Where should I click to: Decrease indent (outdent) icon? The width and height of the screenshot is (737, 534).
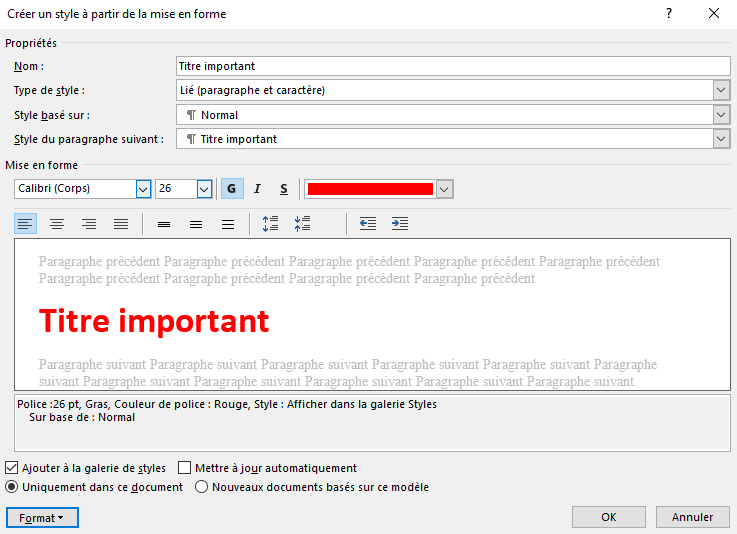pyautogui.click(x=368, y=224)
